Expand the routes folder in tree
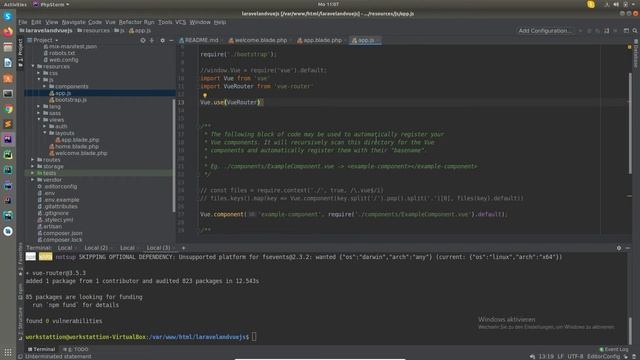This screenshot has height=360, width=640. 33,160
